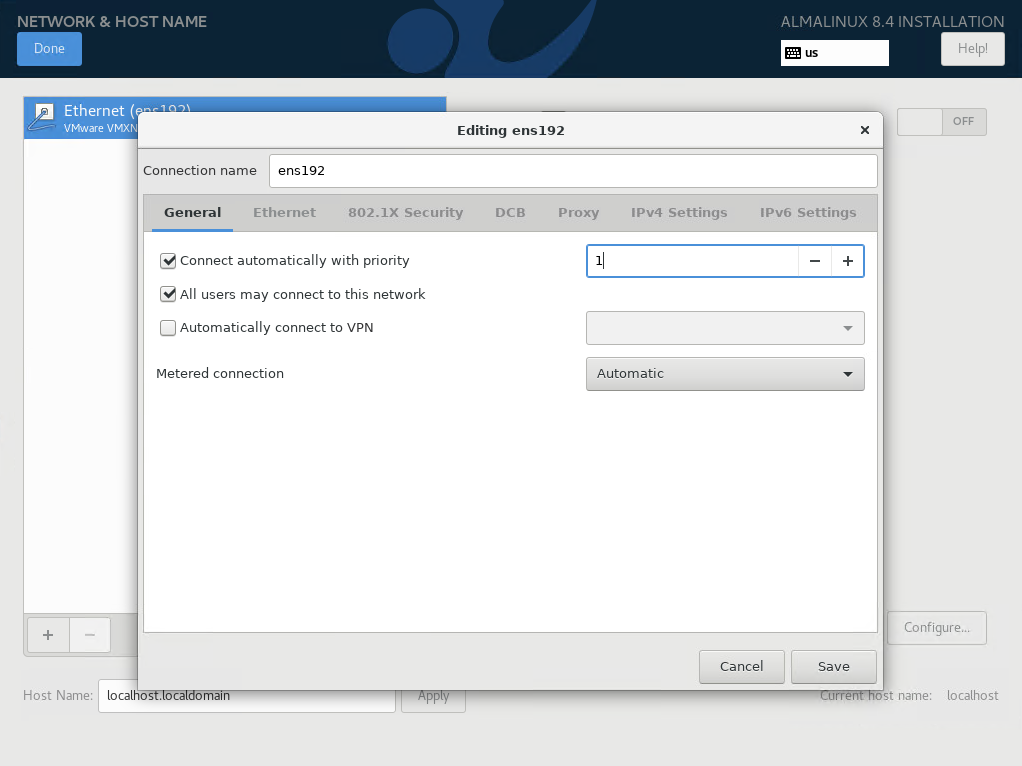This screenshot has height=766, width=1022.
Task: Open the Metered connection dropdown
Action: [x=724, y=374]
